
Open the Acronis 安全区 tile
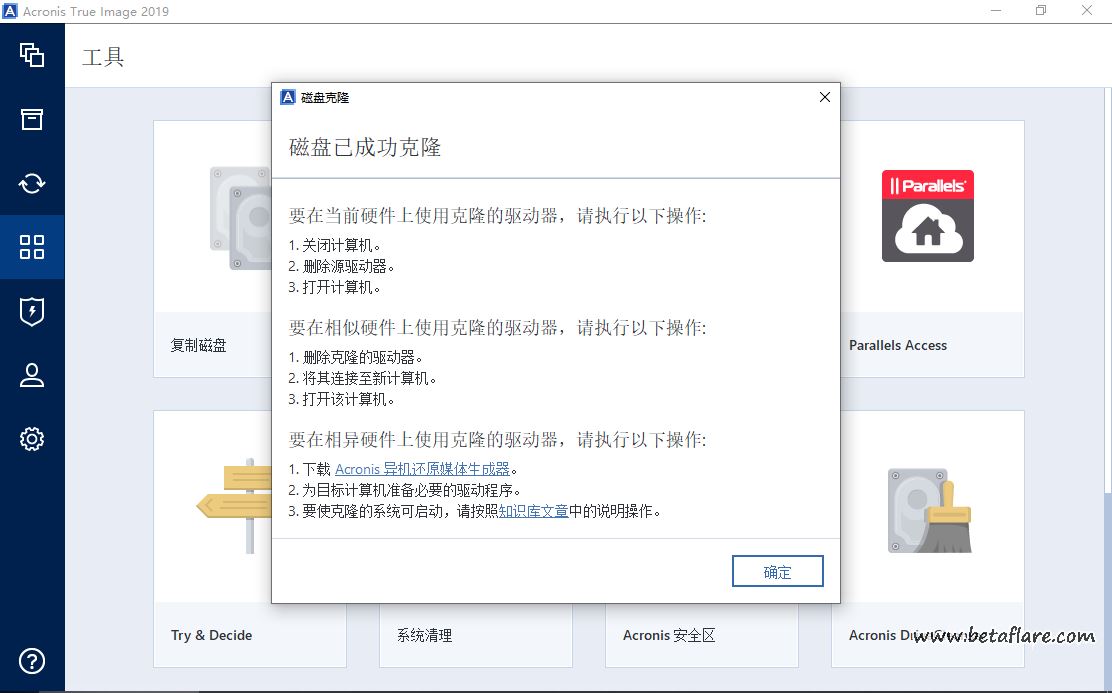pyautogui.click(x=669, y=635)
